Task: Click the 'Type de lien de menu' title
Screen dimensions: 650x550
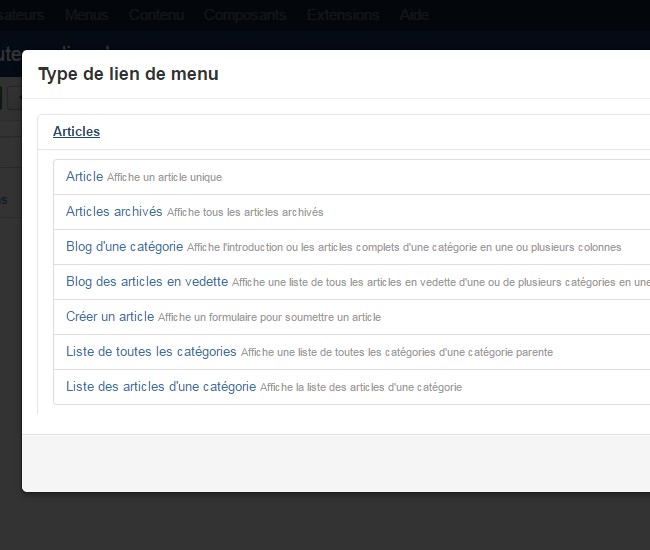Action: [129, 74]
